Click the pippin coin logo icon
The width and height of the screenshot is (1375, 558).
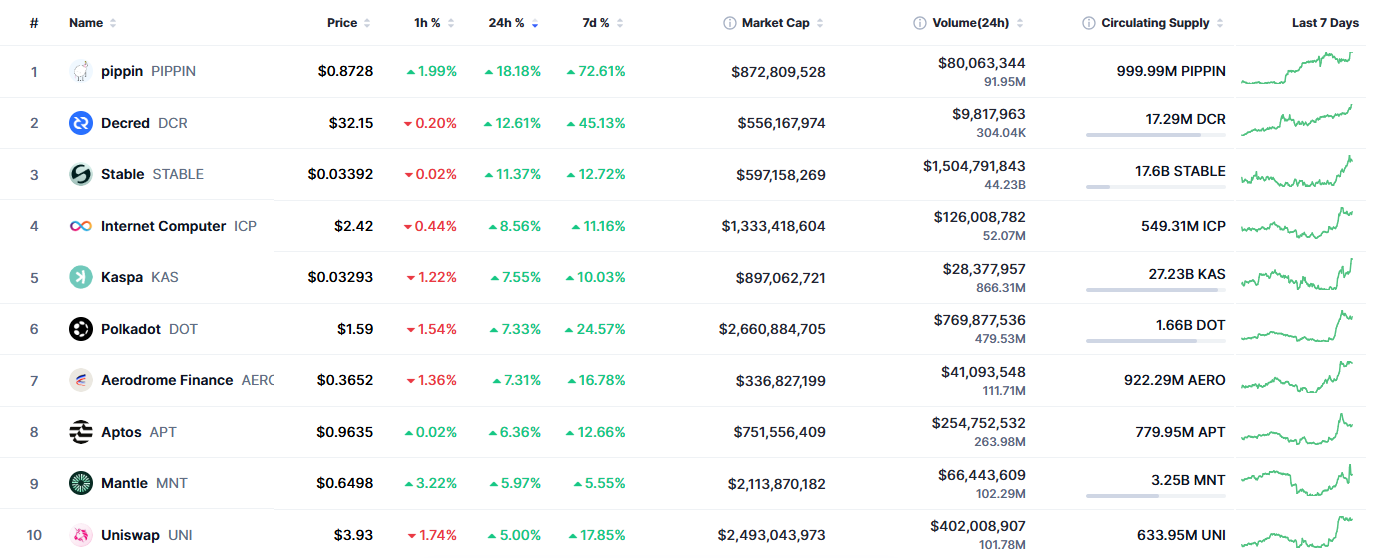coord(81,71)
